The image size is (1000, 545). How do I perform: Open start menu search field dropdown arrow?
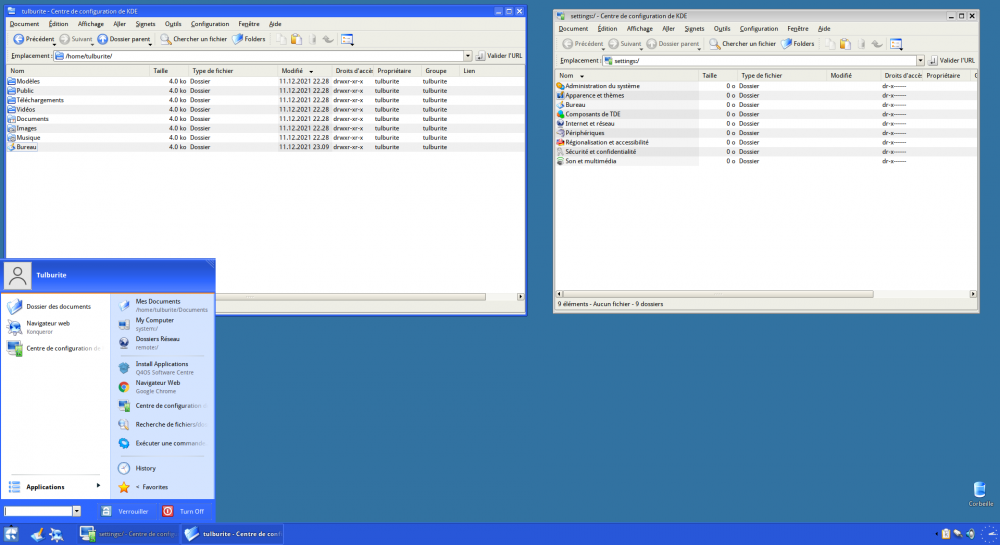(77, 511)
